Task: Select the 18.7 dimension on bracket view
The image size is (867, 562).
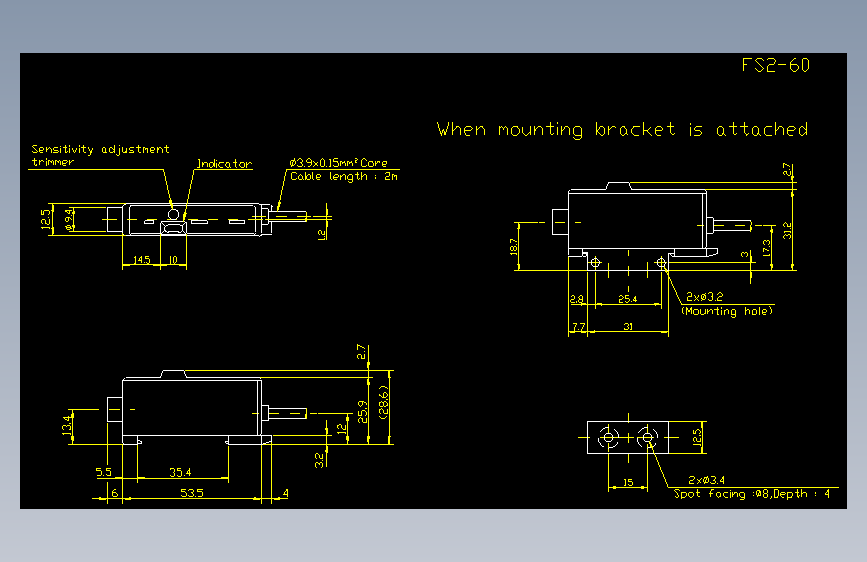Action: pyautogui.click(x=514, y=247)
